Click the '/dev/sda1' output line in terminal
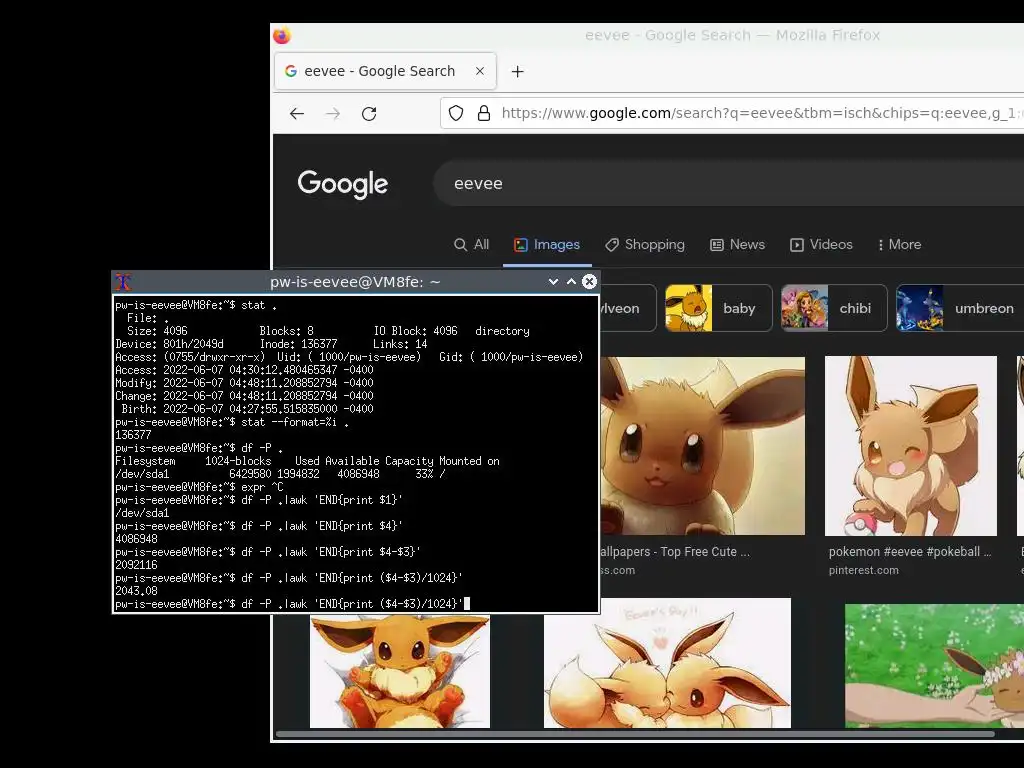The image size is (1024, 768). coord(142,513)
